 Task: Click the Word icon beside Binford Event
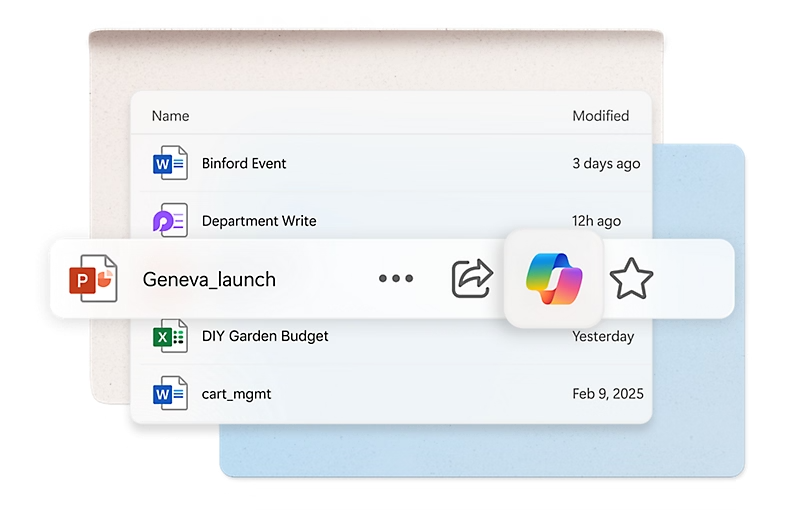(x=170, y=163)
